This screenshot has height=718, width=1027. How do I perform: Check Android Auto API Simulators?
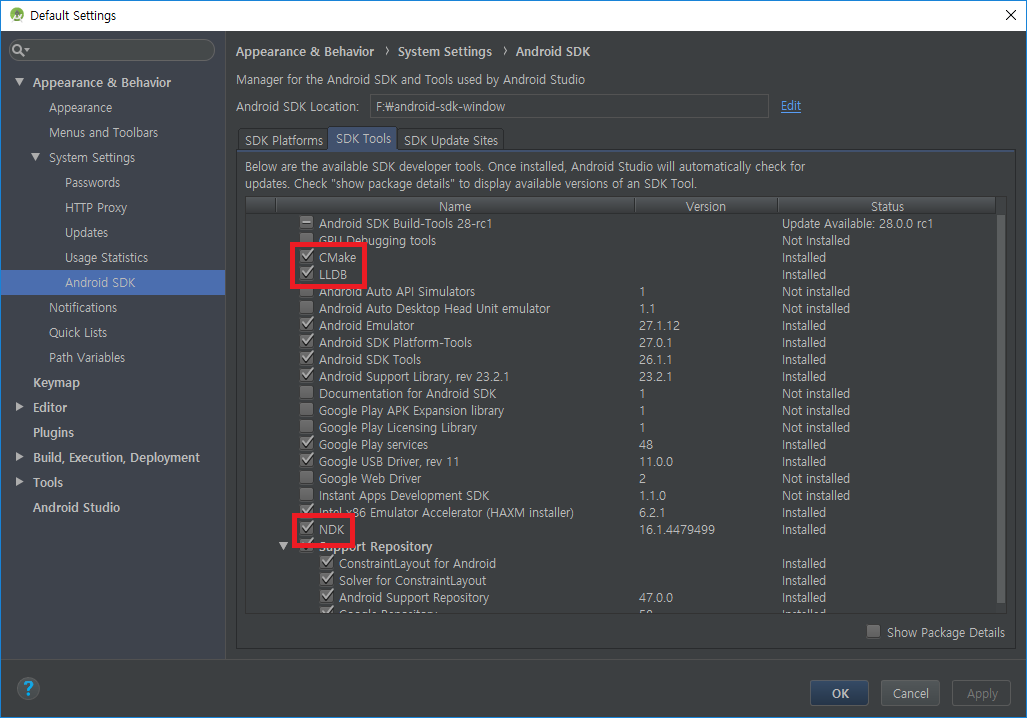(307, 291)
